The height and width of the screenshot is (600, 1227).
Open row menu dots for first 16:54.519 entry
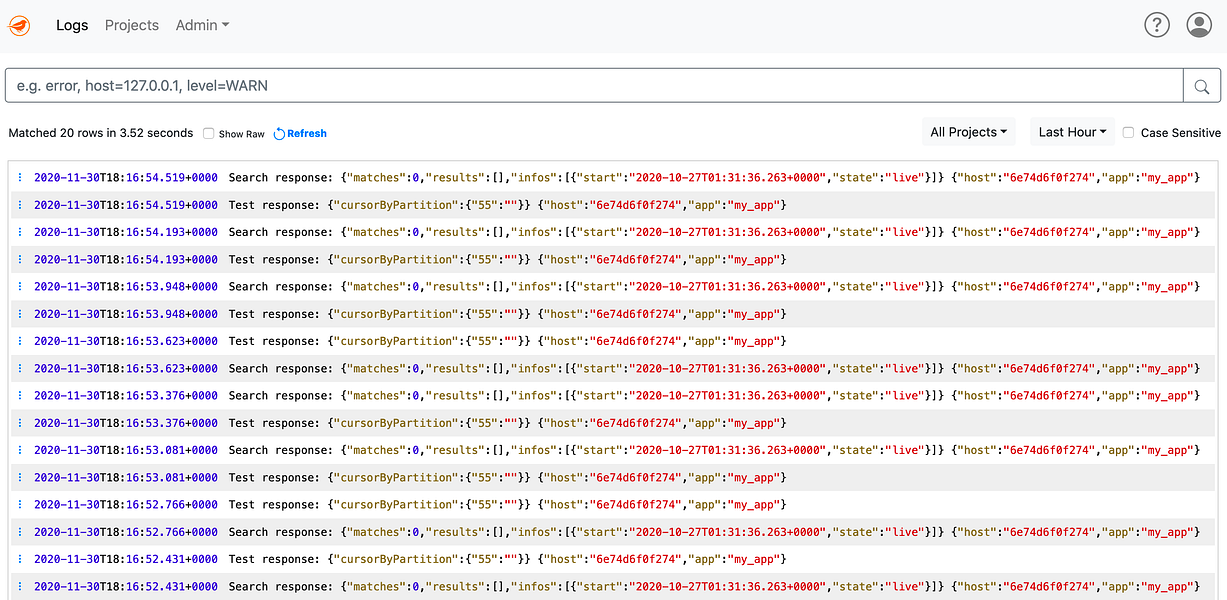[20, 178]
